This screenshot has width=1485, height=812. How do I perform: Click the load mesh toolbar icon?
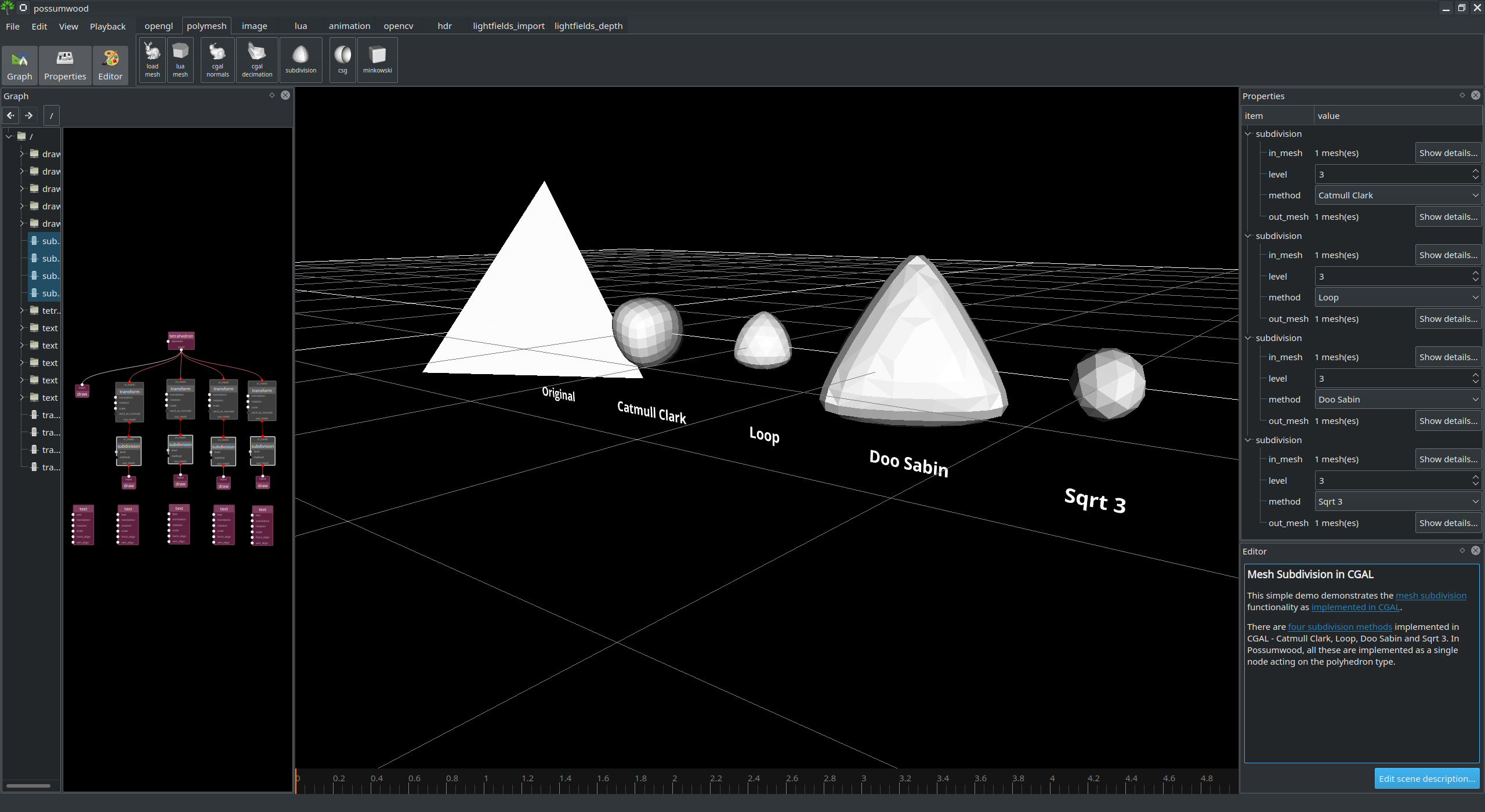152,59
